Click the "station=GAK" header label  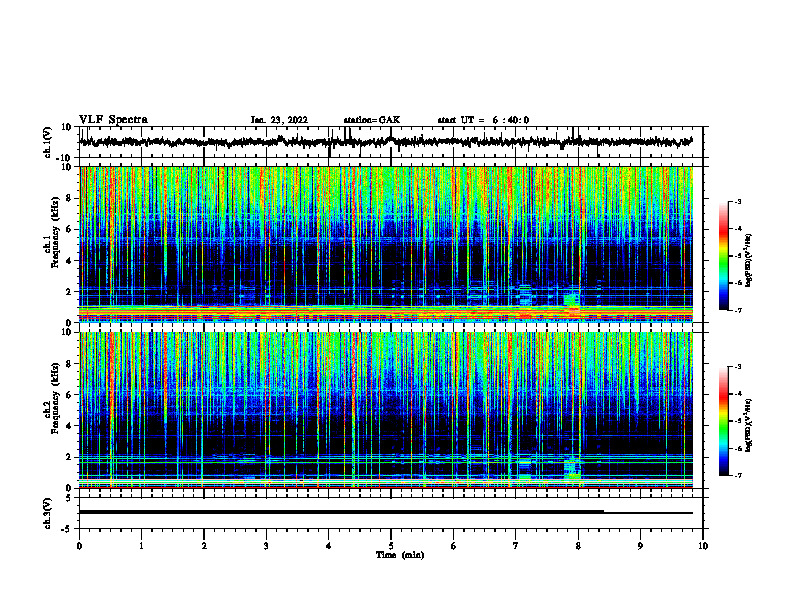click(x=372, y=120)
